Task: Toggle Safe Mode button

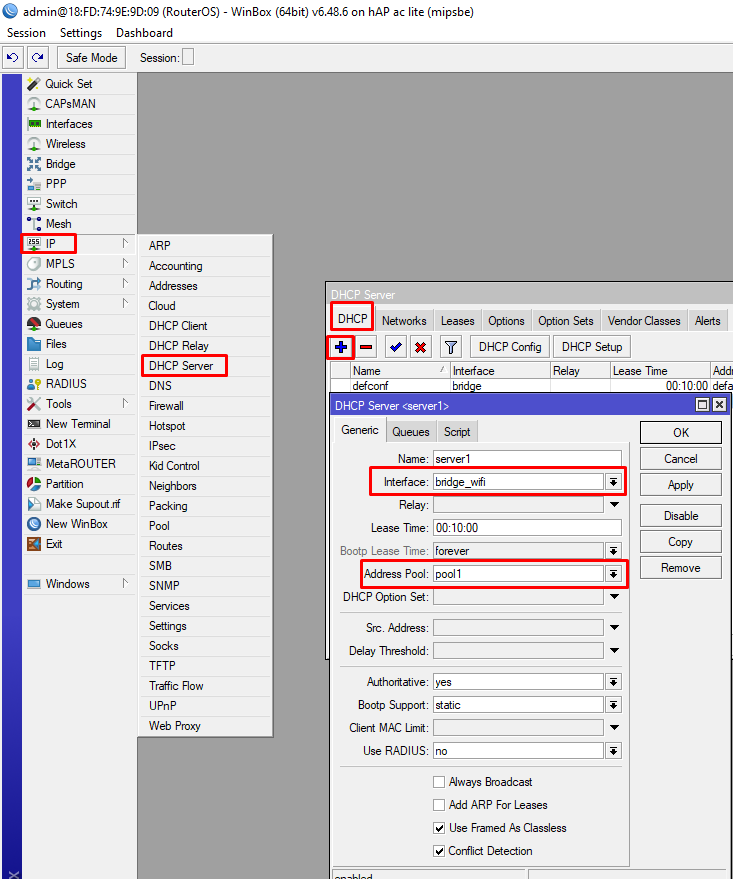Action: 91,58
